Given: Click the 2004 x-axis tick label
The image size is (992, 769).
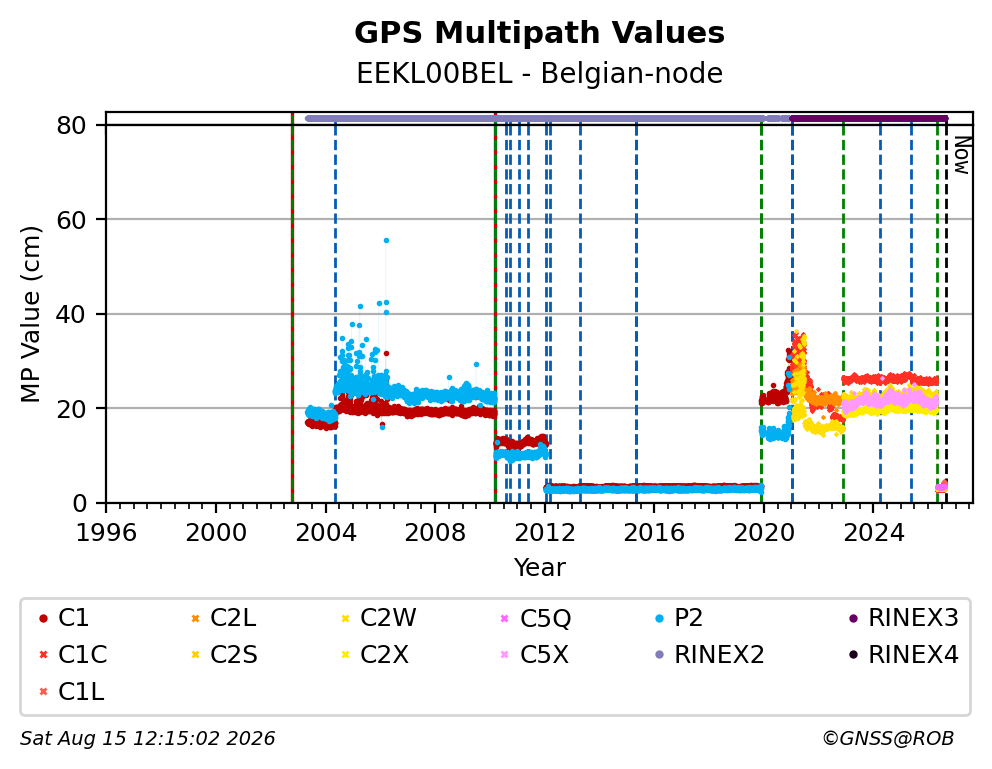Looking at the screenshot, I should (x=326, y=533).
